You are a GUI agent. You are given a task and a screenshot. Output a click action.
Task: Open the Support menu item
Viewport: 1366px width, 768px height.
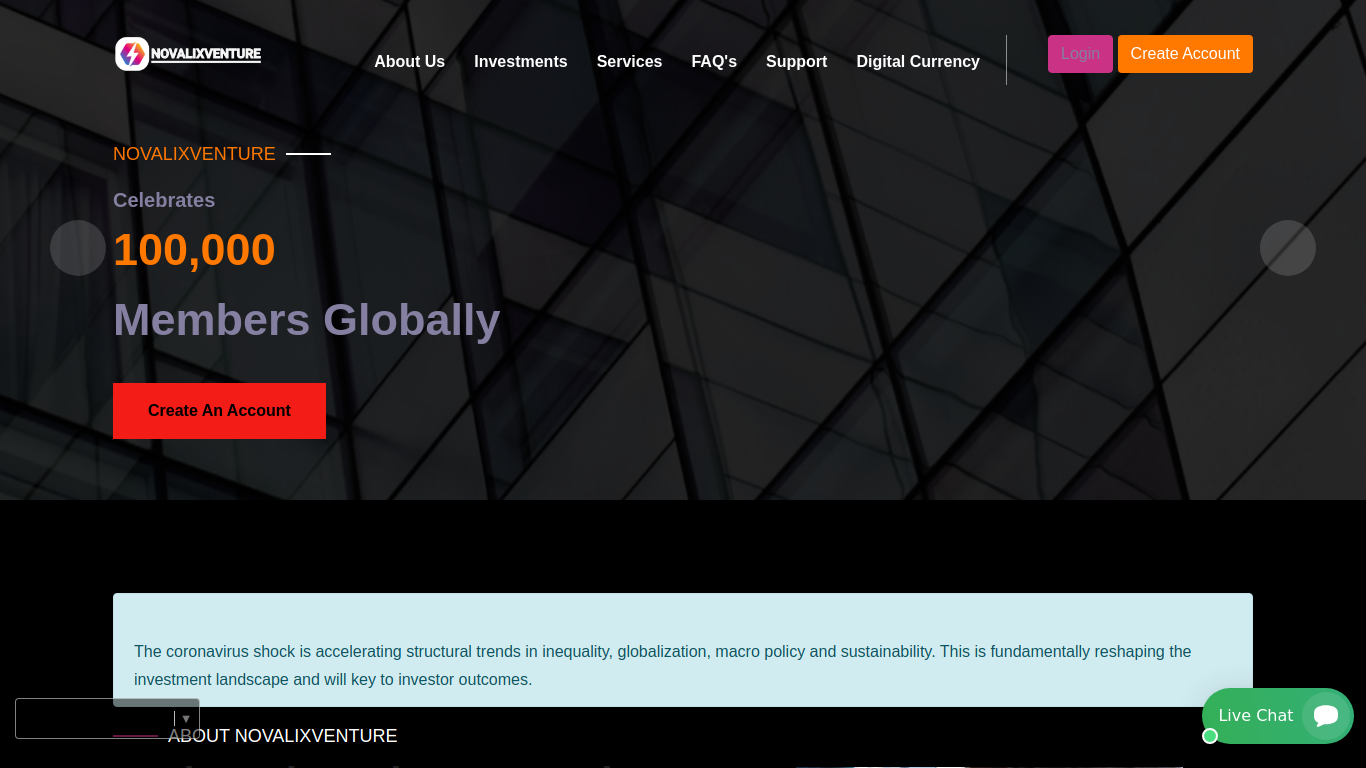click(x=796, y=62)
